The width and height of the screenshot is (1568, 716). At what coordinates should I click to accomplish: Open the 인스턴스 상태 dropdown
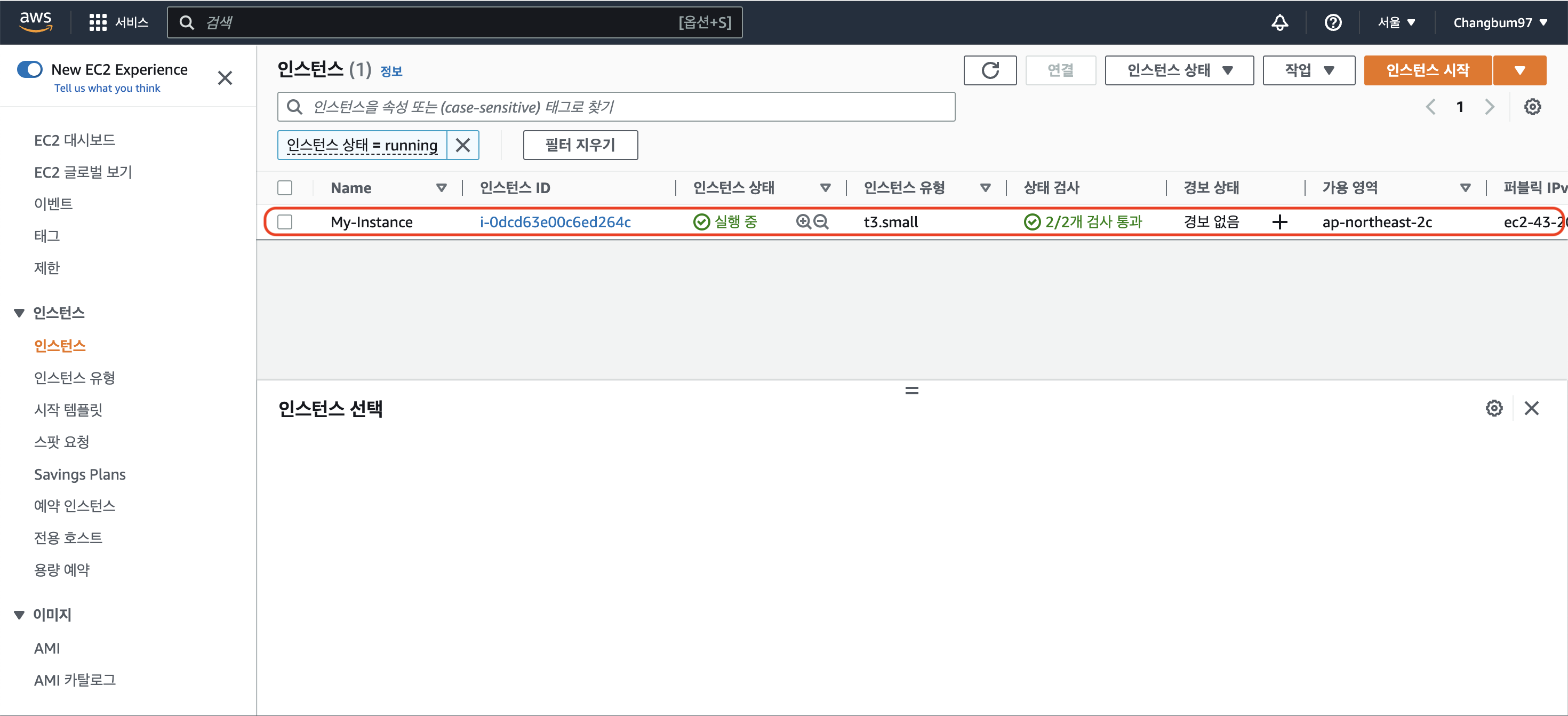click(x=1179, y=70)
